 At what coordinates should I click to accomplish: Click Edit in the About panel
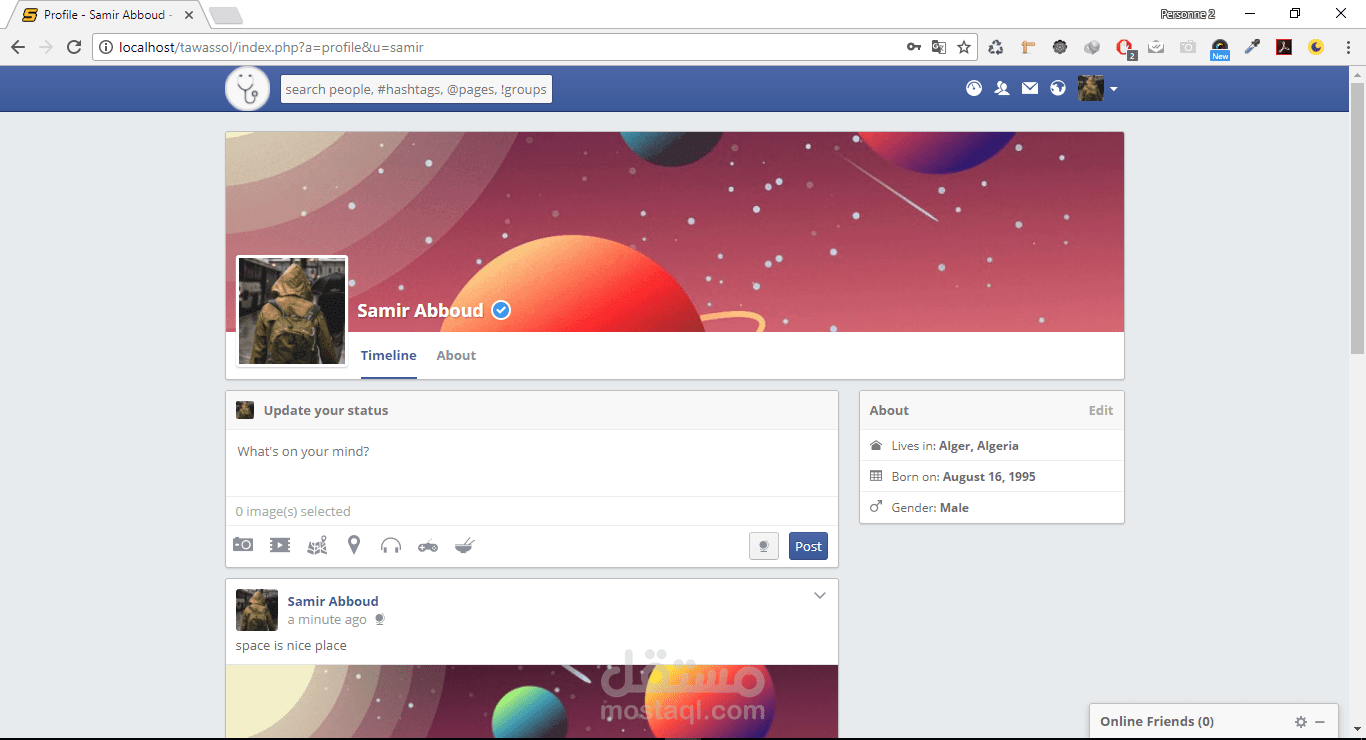[1101, 410]
